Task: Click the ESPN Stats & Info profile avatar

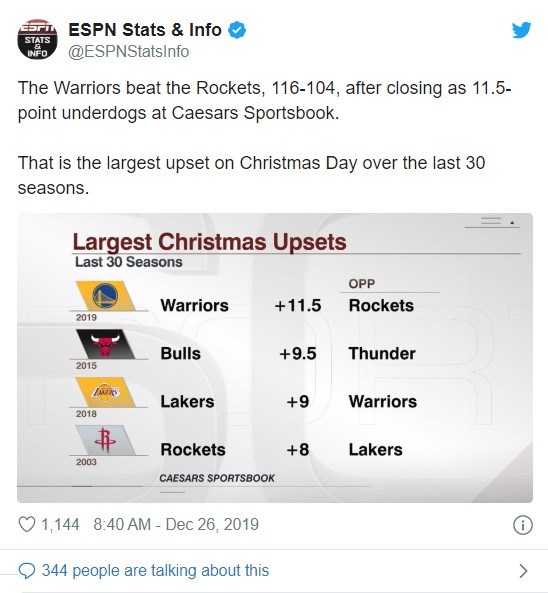Action: click(37, 39)
